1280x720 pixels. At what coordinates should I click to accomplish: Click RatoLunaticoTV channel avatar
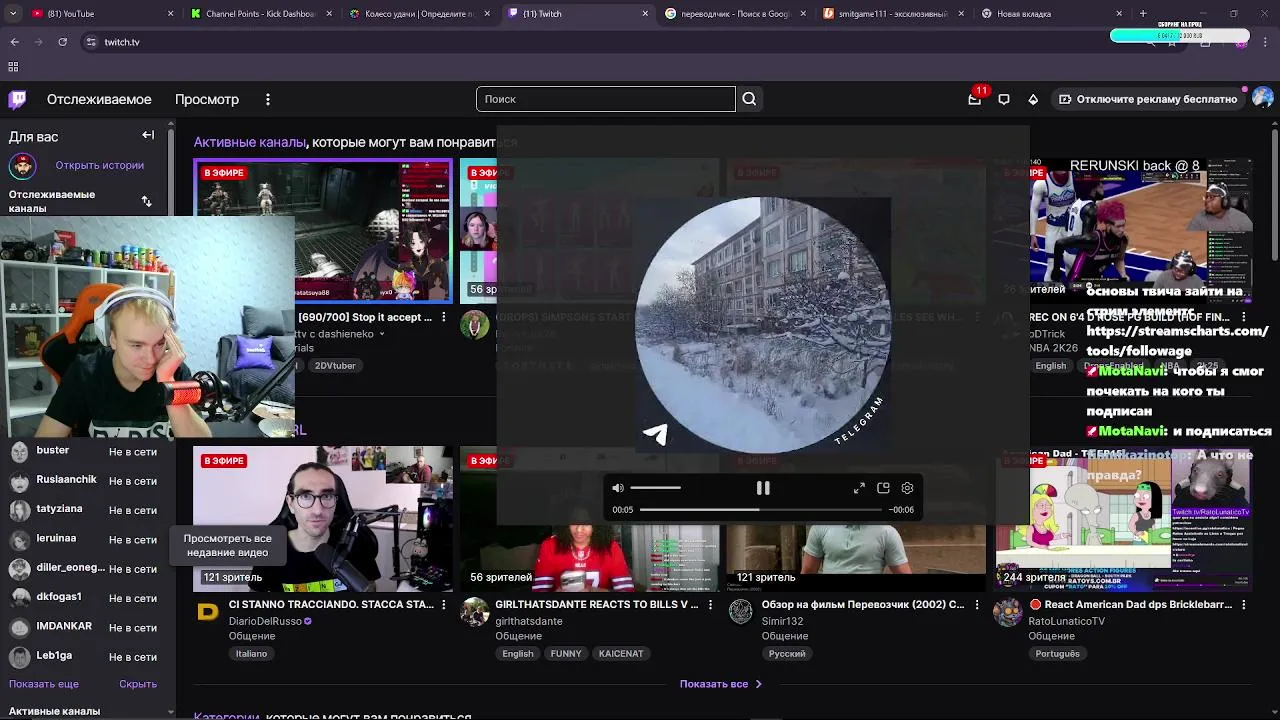(1008, 612)
